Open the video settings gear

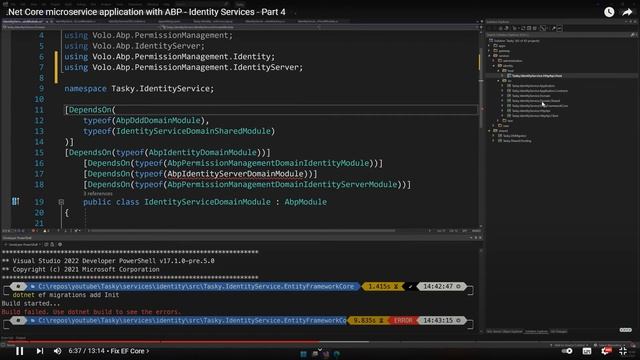[606, 351]
